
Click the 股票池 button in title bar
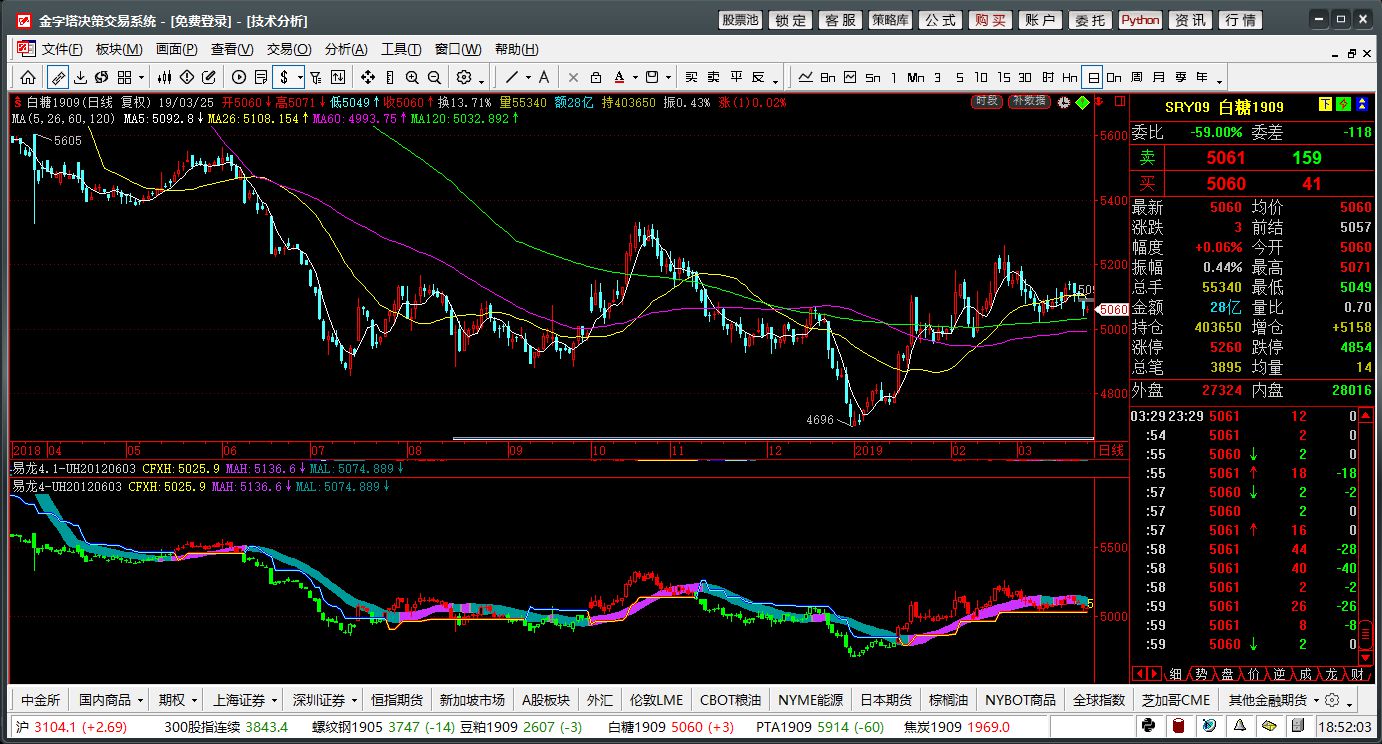740,20
